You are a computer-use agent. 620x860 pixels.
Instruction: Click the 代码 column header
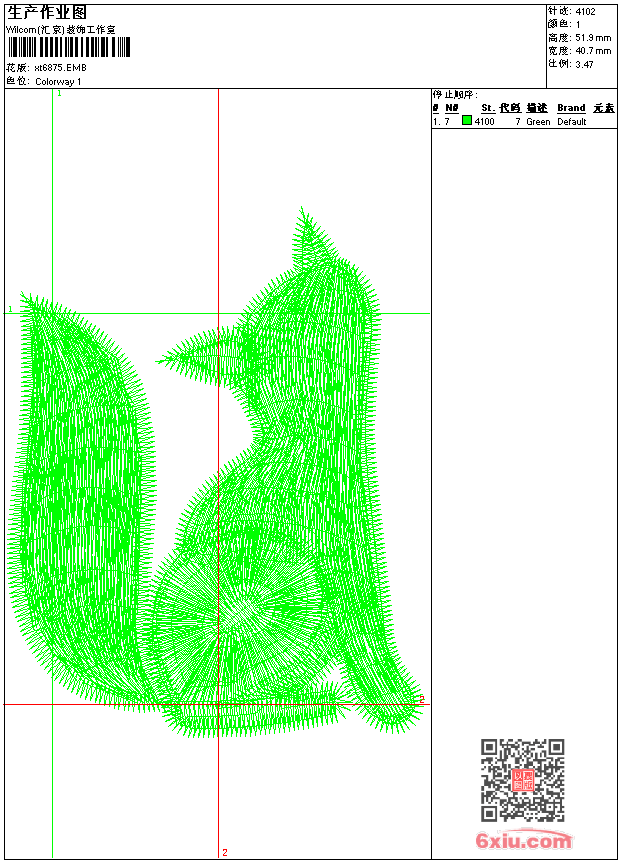pyautogui.click(x=510, y=108)
